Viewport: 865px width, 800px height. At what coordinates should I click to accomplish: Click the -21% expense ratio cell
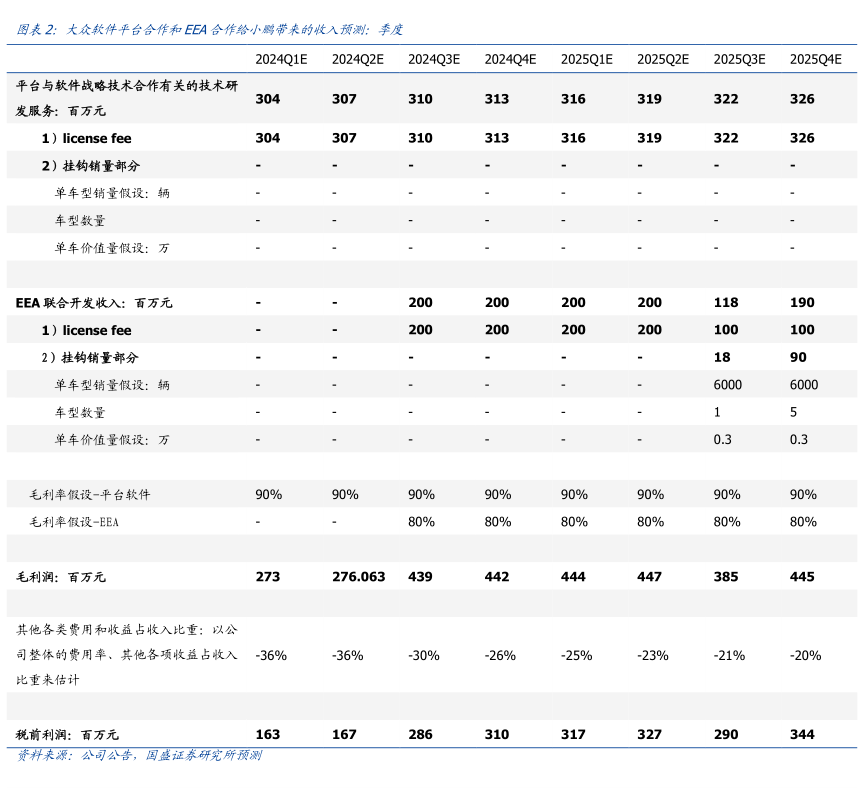[729, 656]
